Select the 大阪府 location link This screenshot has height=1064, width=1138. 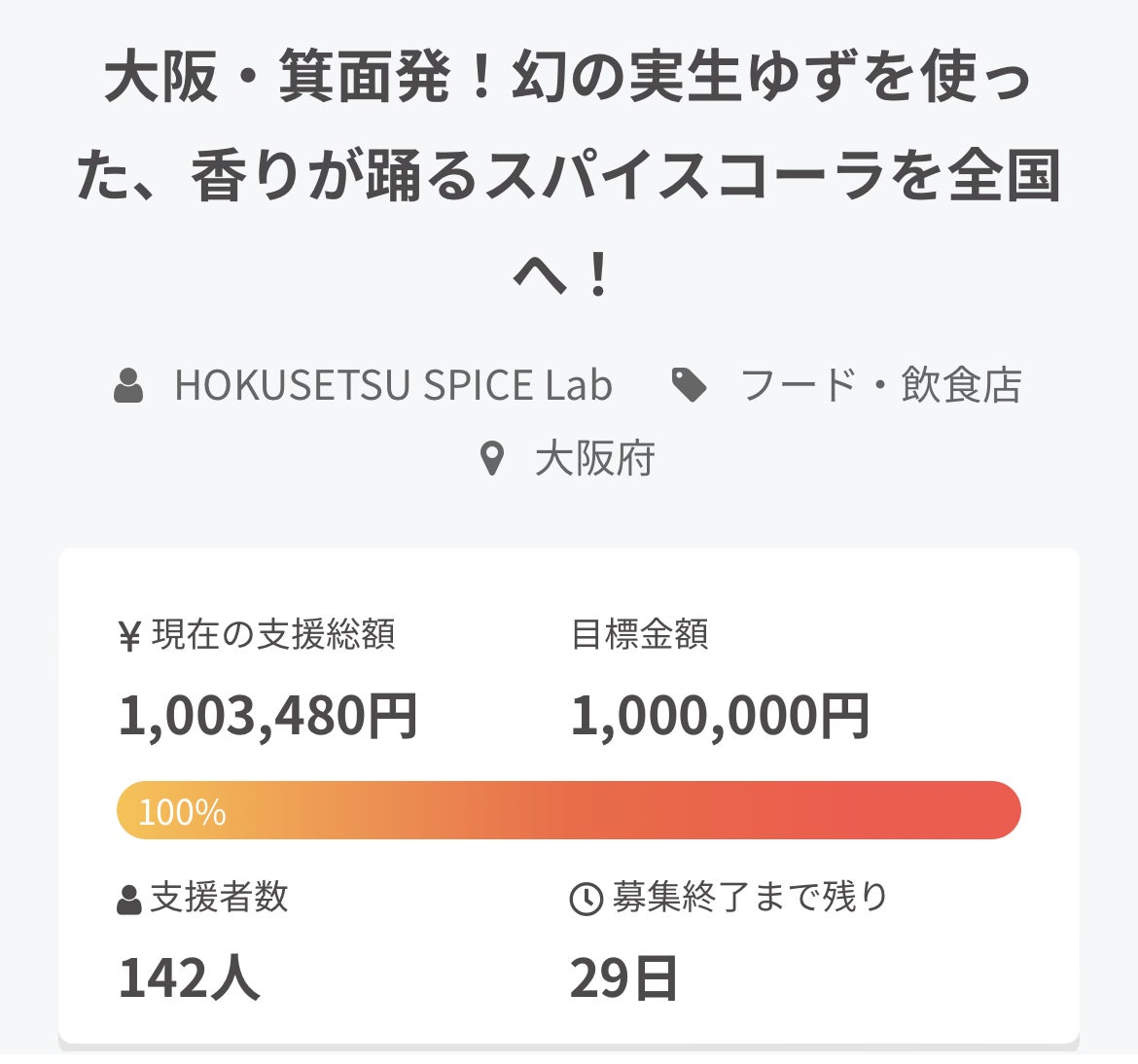[x=594, y=459]
